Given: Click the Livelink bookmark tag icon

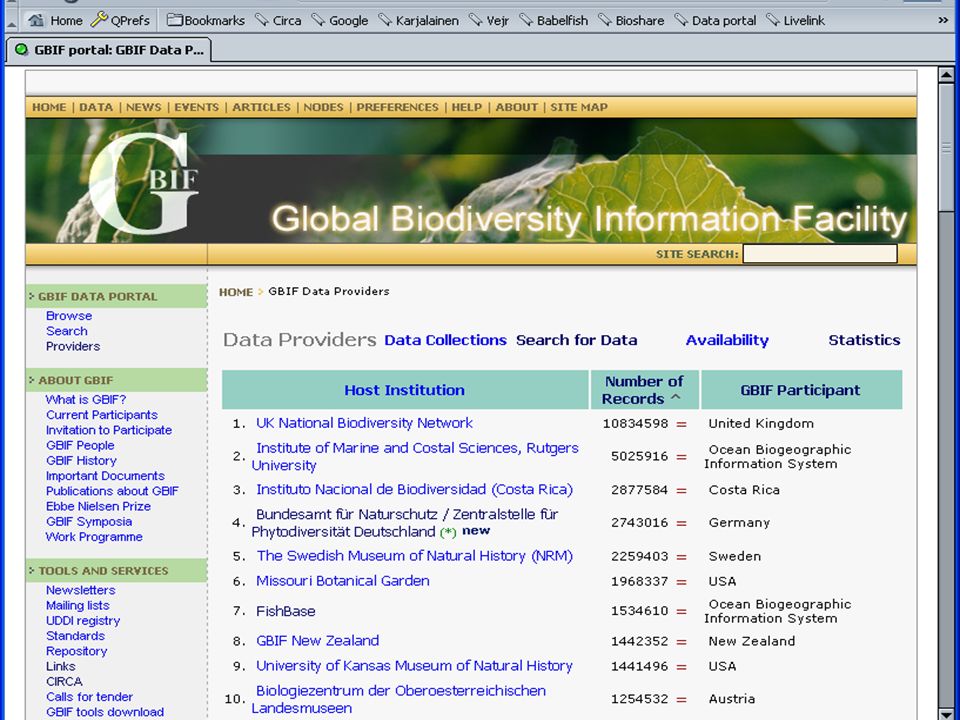Looking at the screenshot, I should pyautogui.click(x=773, y=20).
